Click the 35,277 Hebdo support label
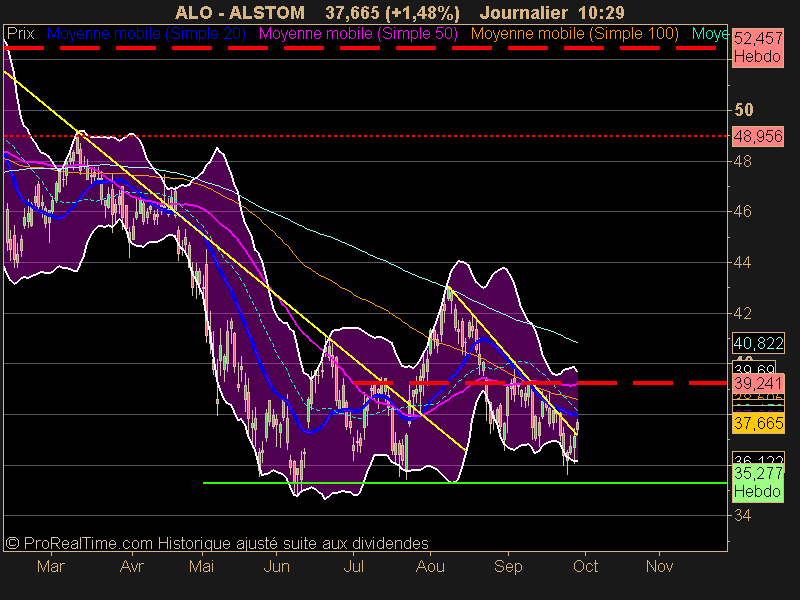The width and height of the screenshot is (800, 600). tap(758, 482)
